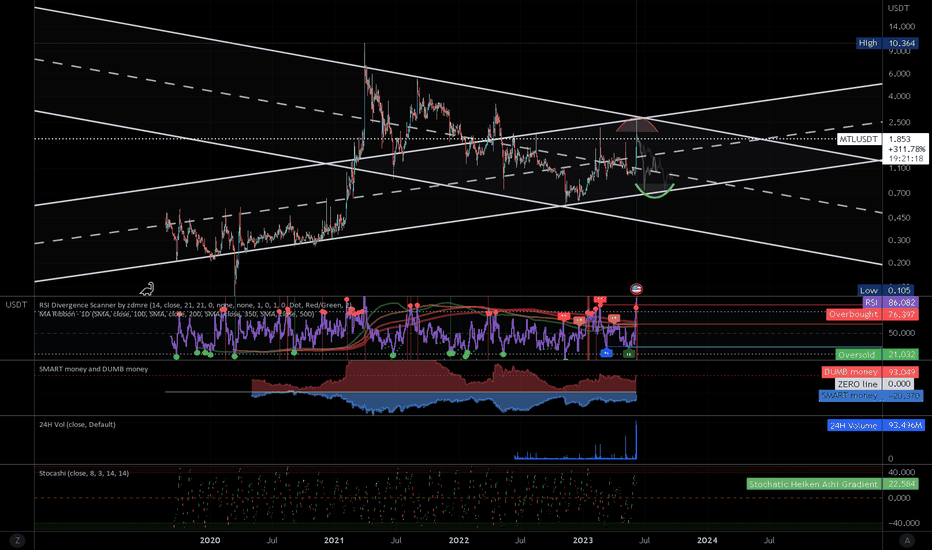The image size is (932, 550).
Task: Open SMART money and DUMB money legend
Action: (x=93, y=369)
